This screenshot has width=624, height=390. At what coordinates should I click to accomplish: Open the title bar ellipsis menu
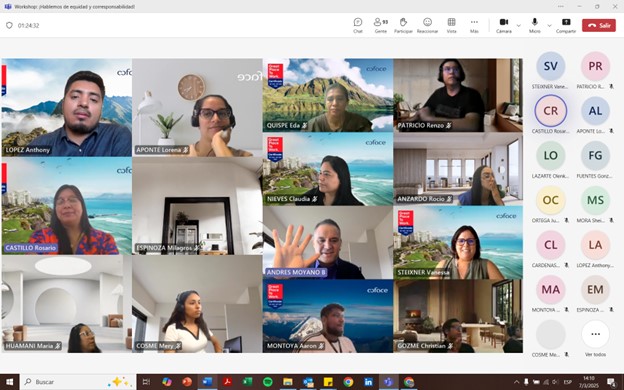click(560, 6)
